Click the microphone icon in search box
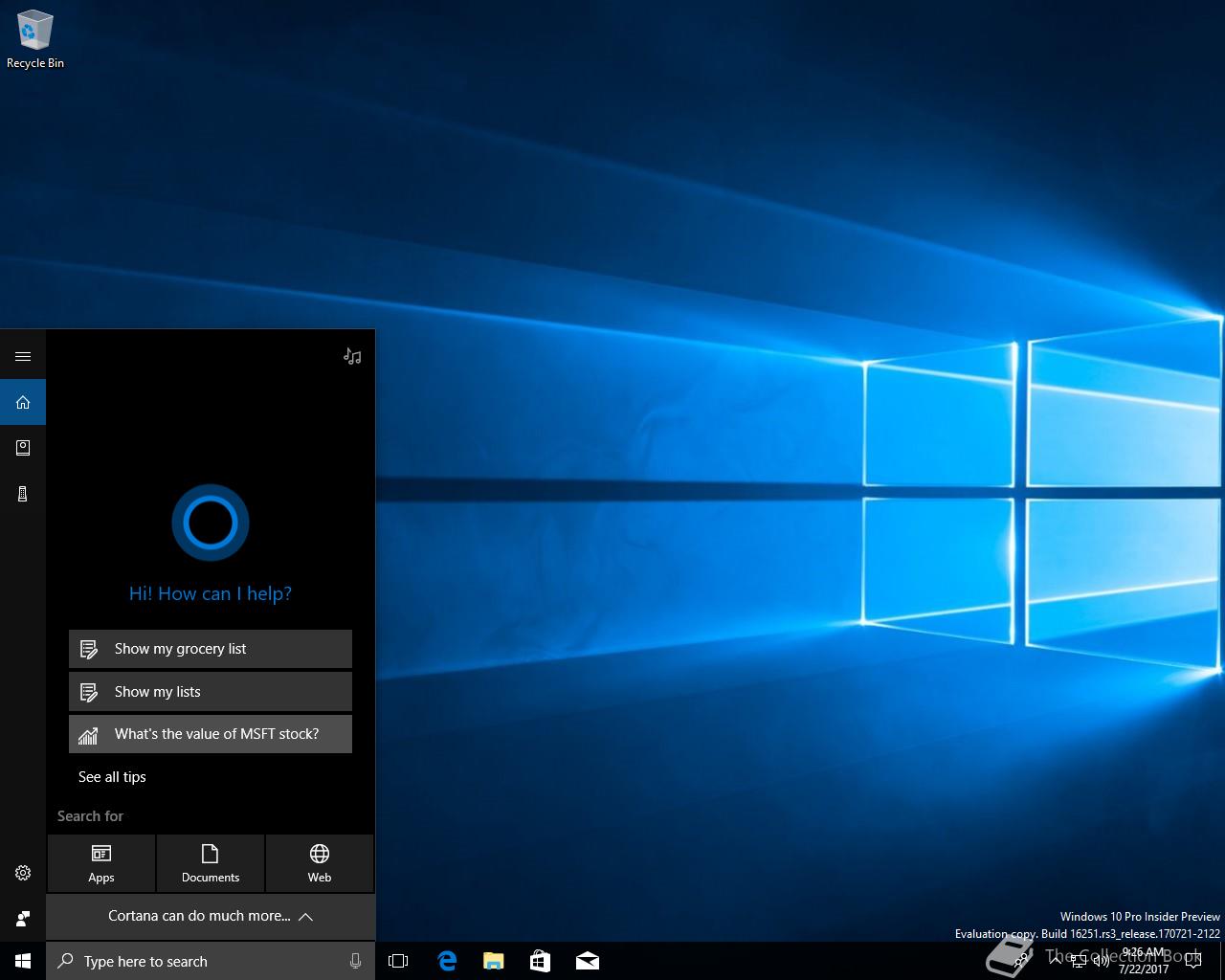The width and height of the screenshot is (1225, 980). tap(355, 961)
